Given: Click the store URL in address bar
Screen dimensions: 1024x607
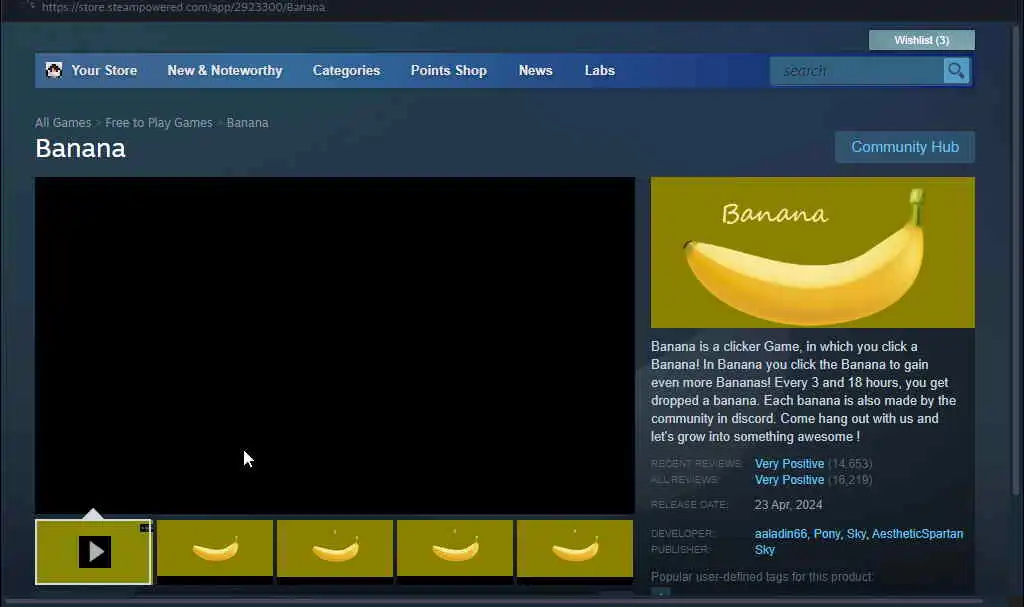Looking at the screenshot, I should point(184,7).
